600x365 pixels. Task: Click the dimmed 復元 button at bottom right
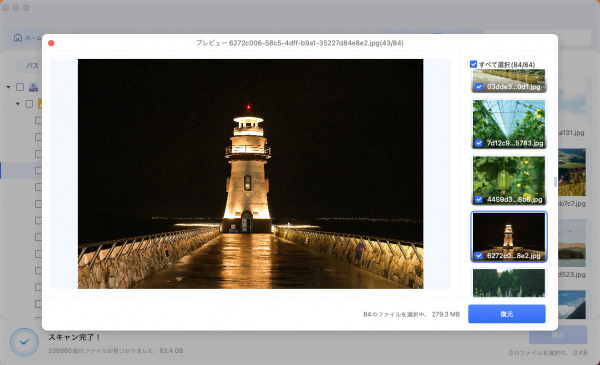coord(558,335)
